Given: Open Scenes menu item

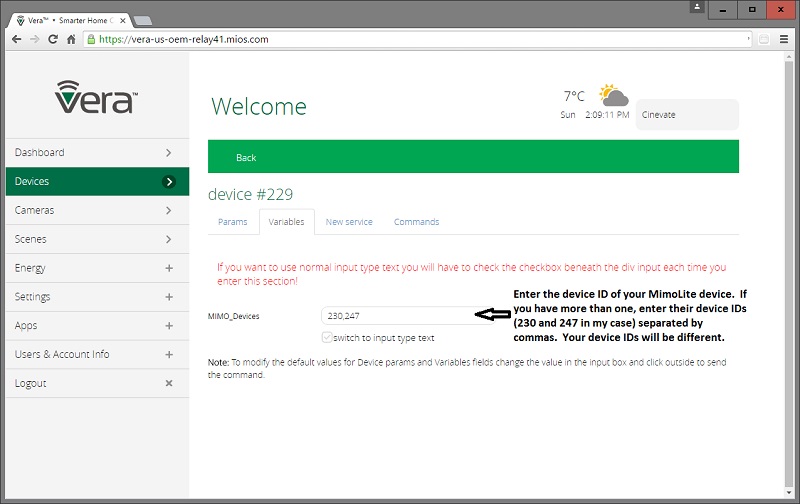Looking at the screenshot, I should [97, 239].
